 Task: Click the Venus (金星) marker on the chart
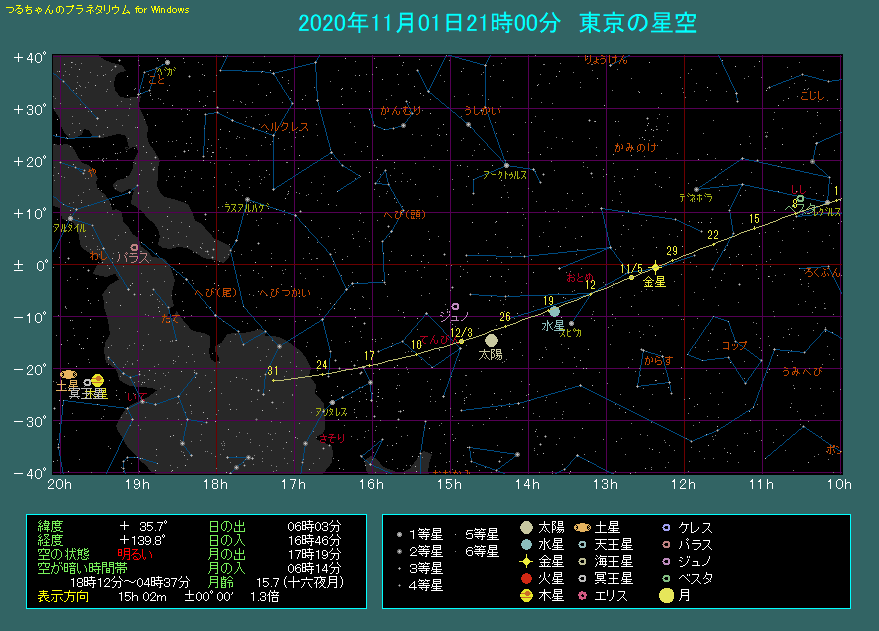click(x=655, y=267)
